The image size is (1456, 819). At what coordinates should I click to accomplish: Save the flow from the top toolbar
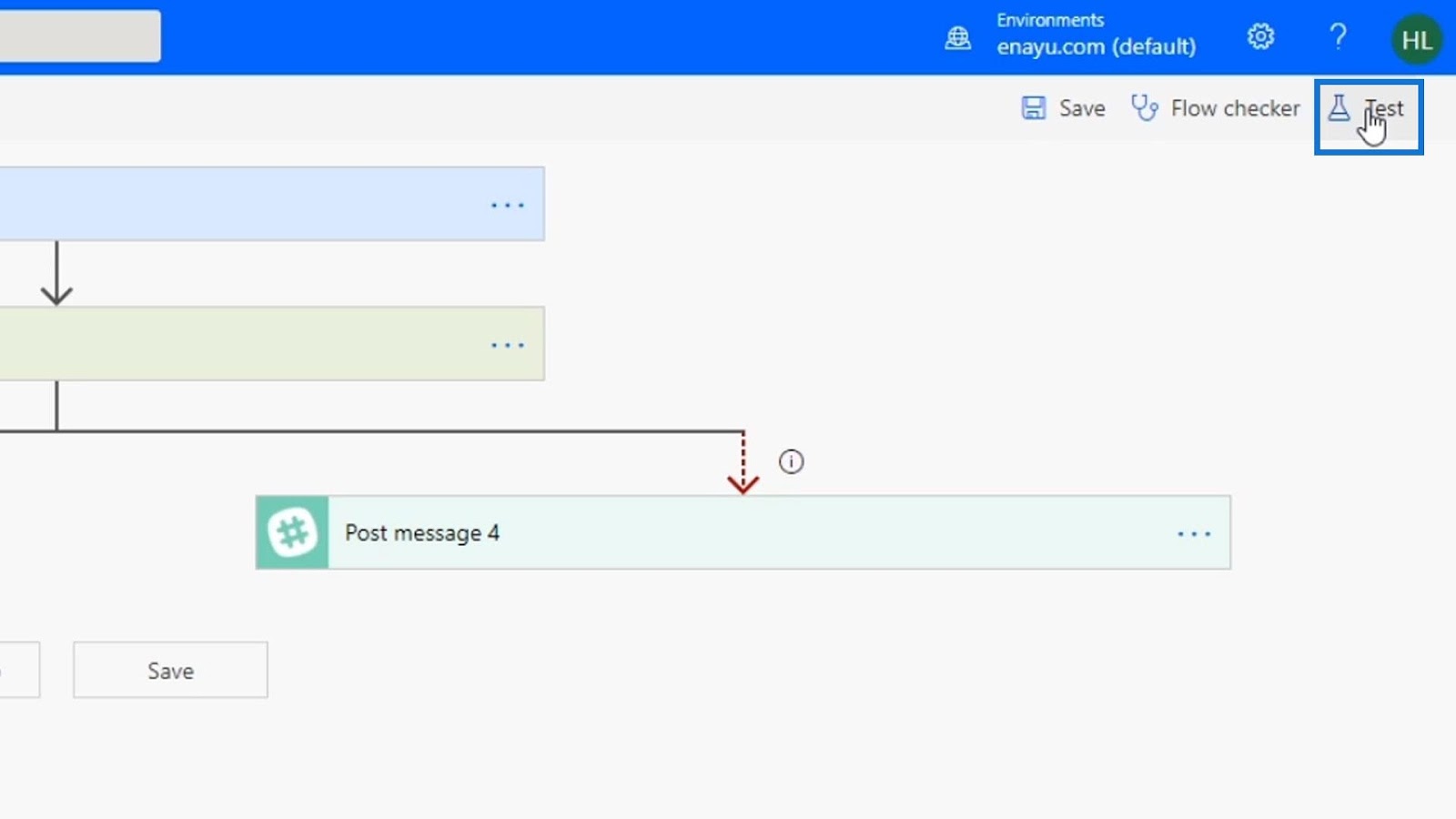click(1063, 108)
